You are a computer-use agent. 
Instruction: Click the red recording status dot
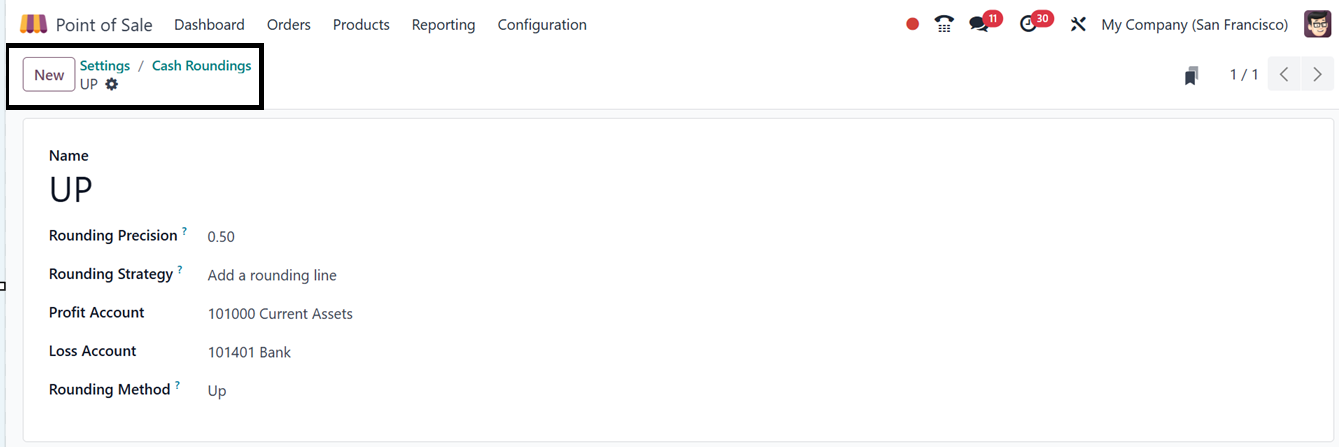(912, 24)
